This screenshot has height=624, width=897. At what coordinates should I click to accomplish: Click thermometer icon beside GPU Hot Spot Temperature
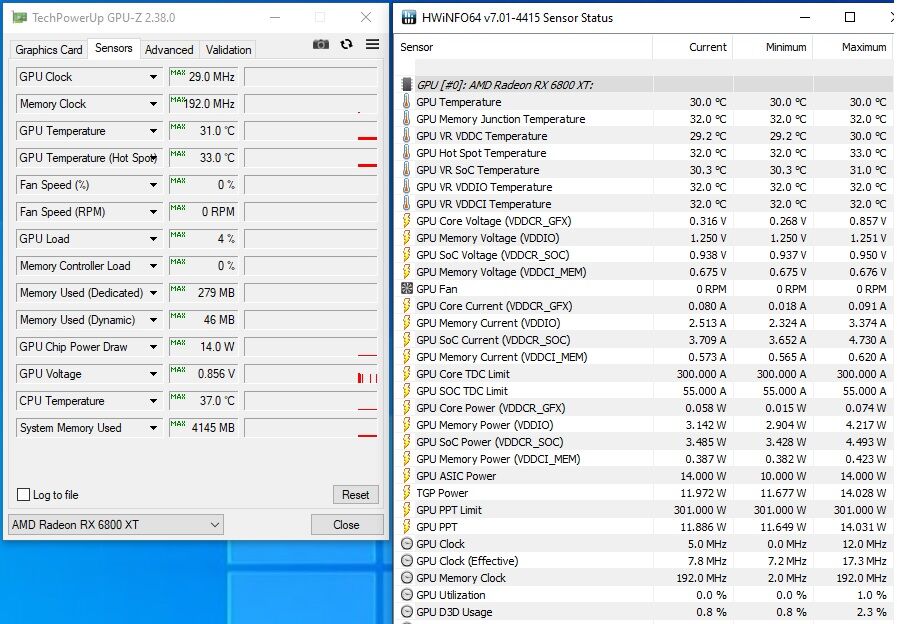pyautogui.click(x=407, y=153)
